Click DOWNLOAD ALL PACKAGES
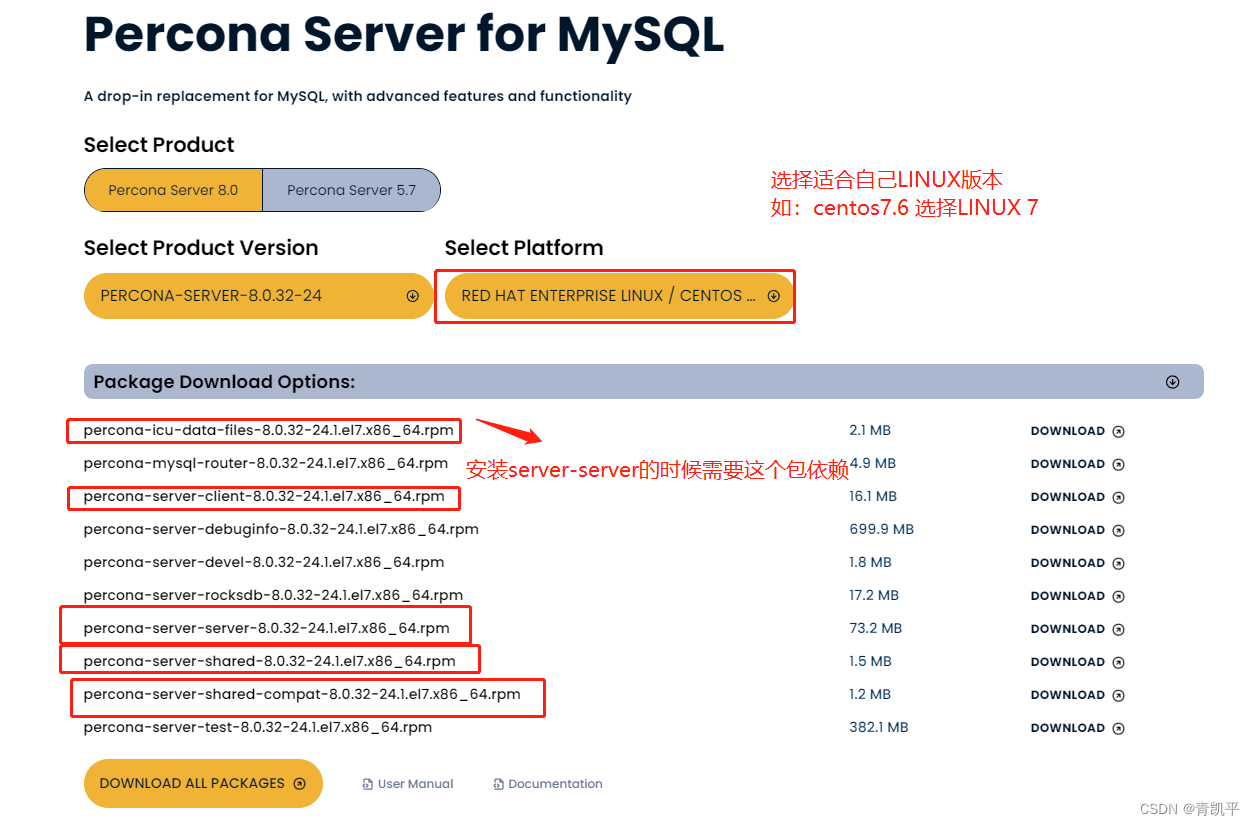 [202, 783]
